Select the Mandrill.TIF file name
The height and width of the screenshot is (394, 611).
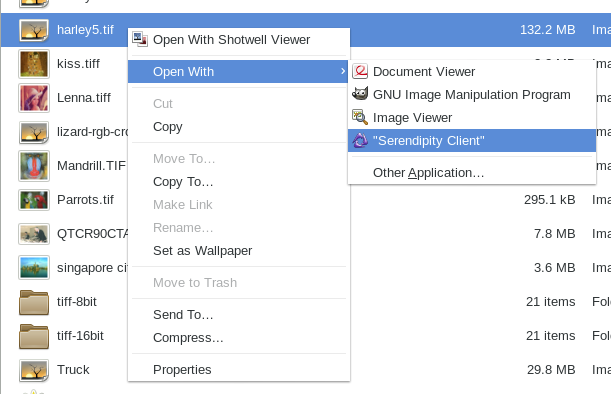[x=92, y=166]
